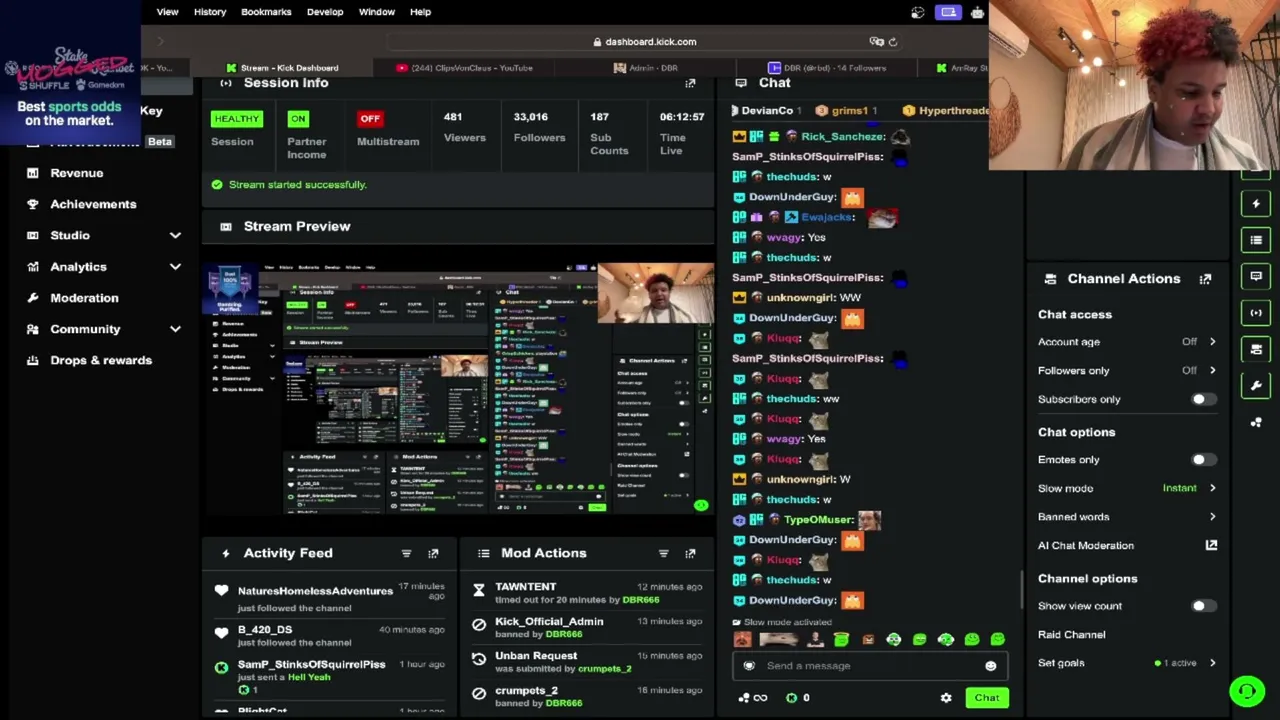Open the View menu

167,12
